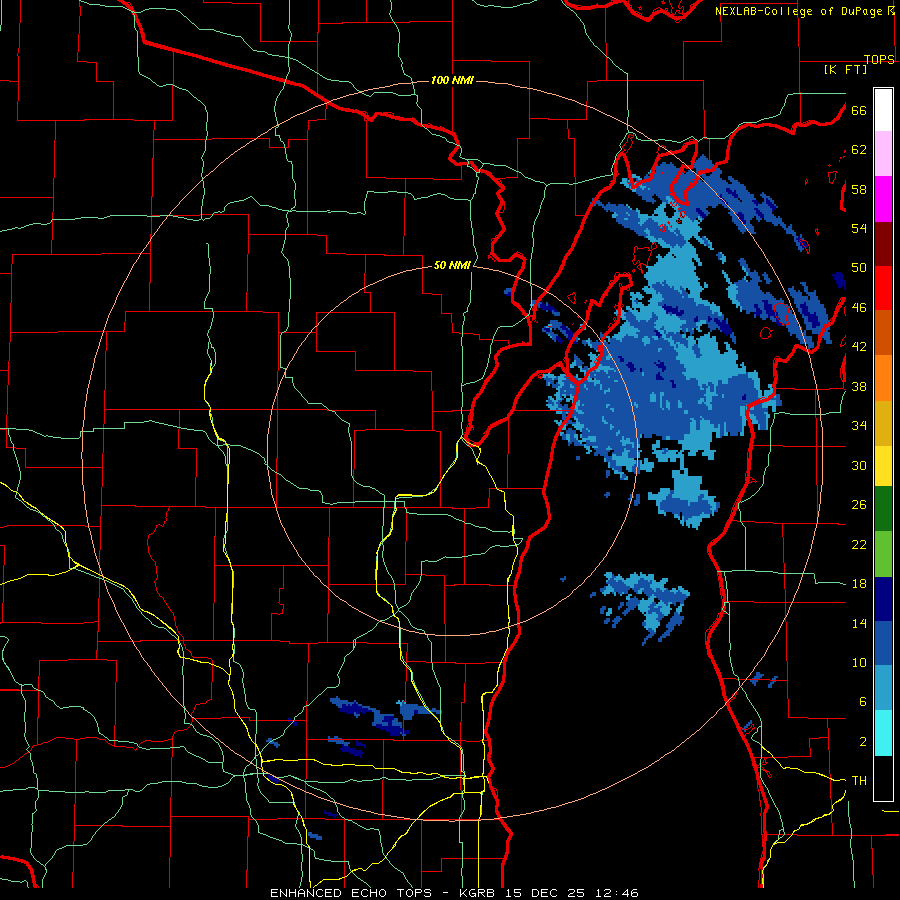Click the "[K FT]" units label
Image resolution: width=900 pixels, height=900 pixels.
point(845,70)
